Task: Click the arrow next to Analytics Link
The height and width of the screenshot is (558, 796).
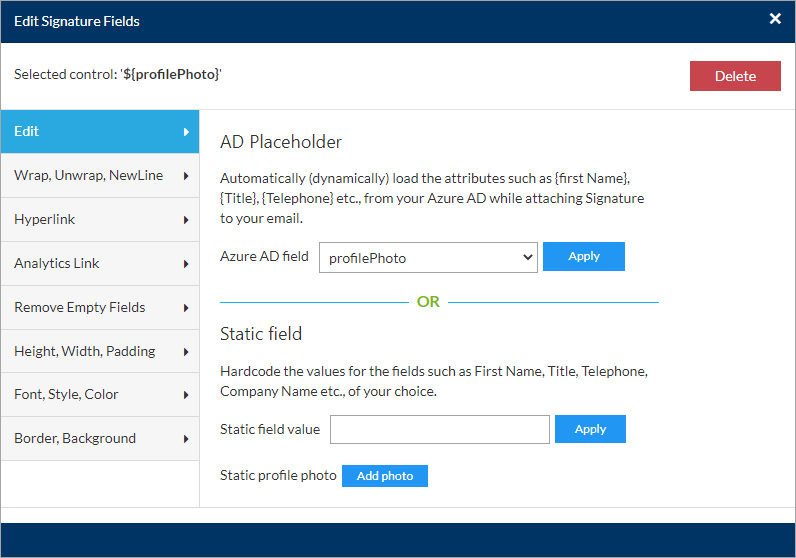Action: click(x=186, y=264)
